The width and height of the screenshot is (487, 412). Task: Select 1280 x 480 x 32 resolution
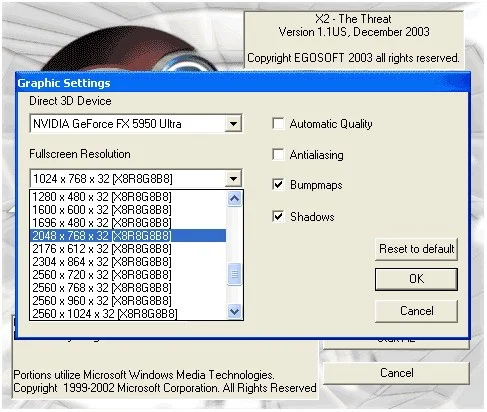click(x=128, y=197)
